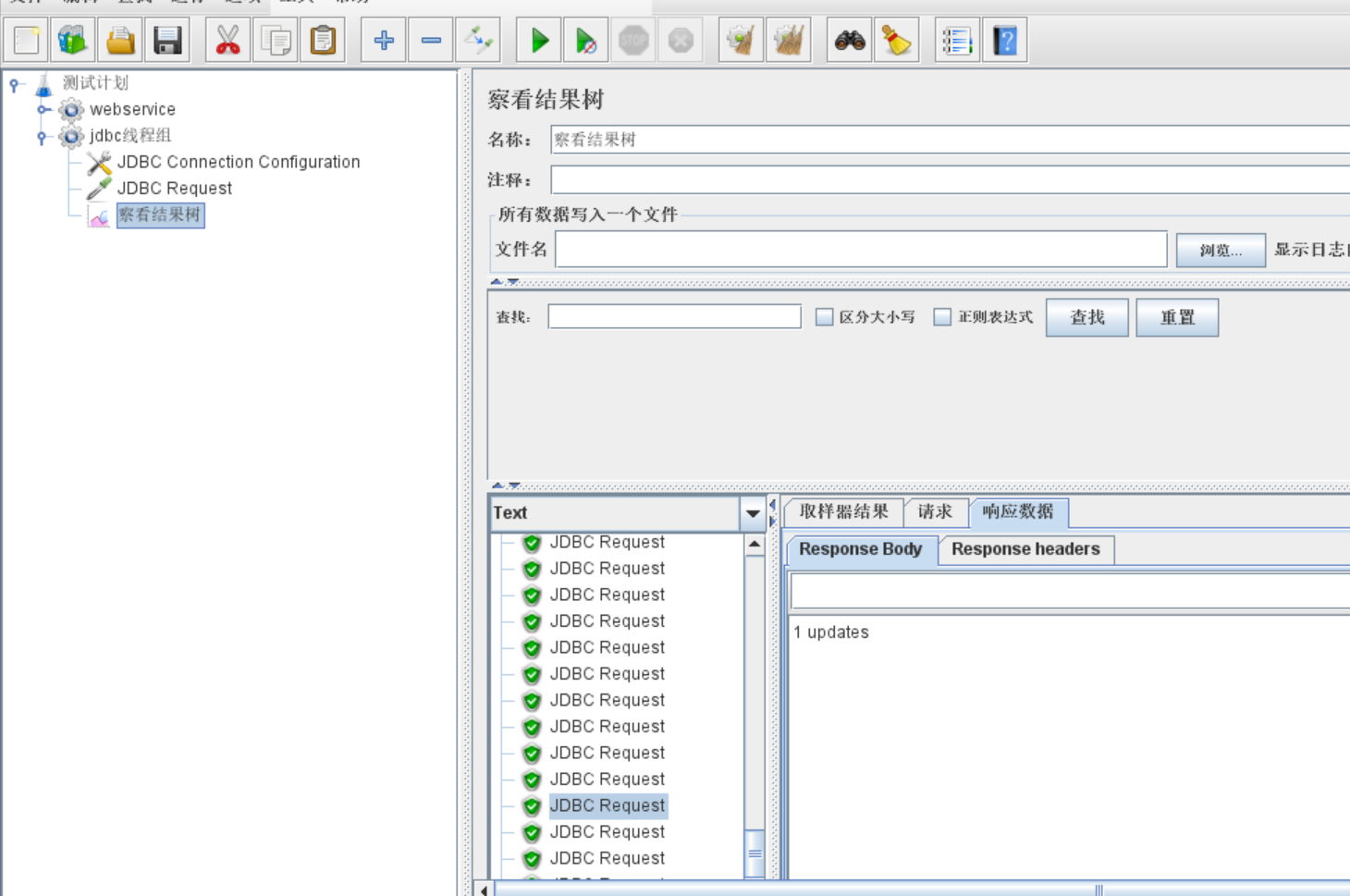Click the results list scrollbar up arrow
1350x896 pixels.
(x=755, y=545)
